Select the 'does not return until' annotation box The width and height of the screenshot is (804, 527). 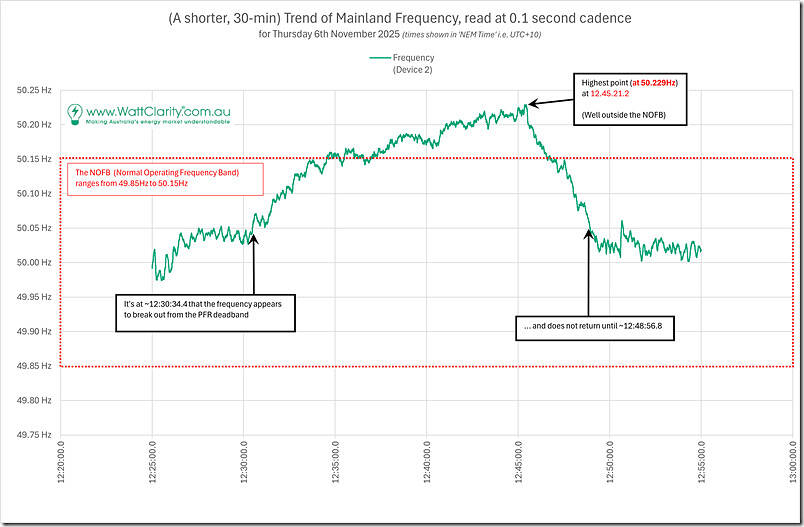click(x=594, y=326)
